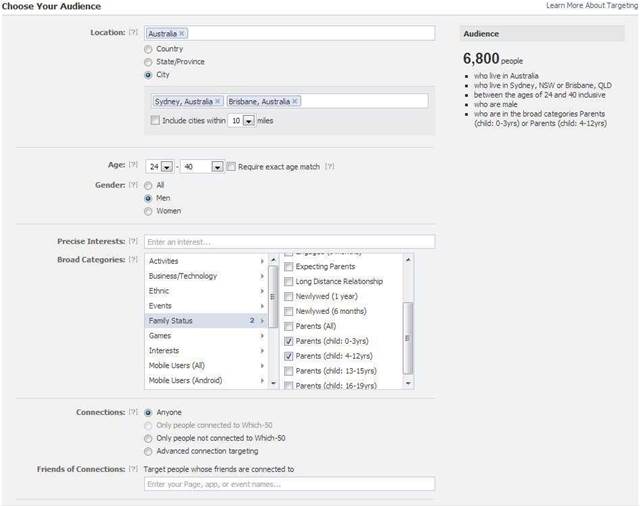Open the Gender help tooltip
The width and height of the screenshot is (640, 506).
pyautogui.click(x=133, y=185)
